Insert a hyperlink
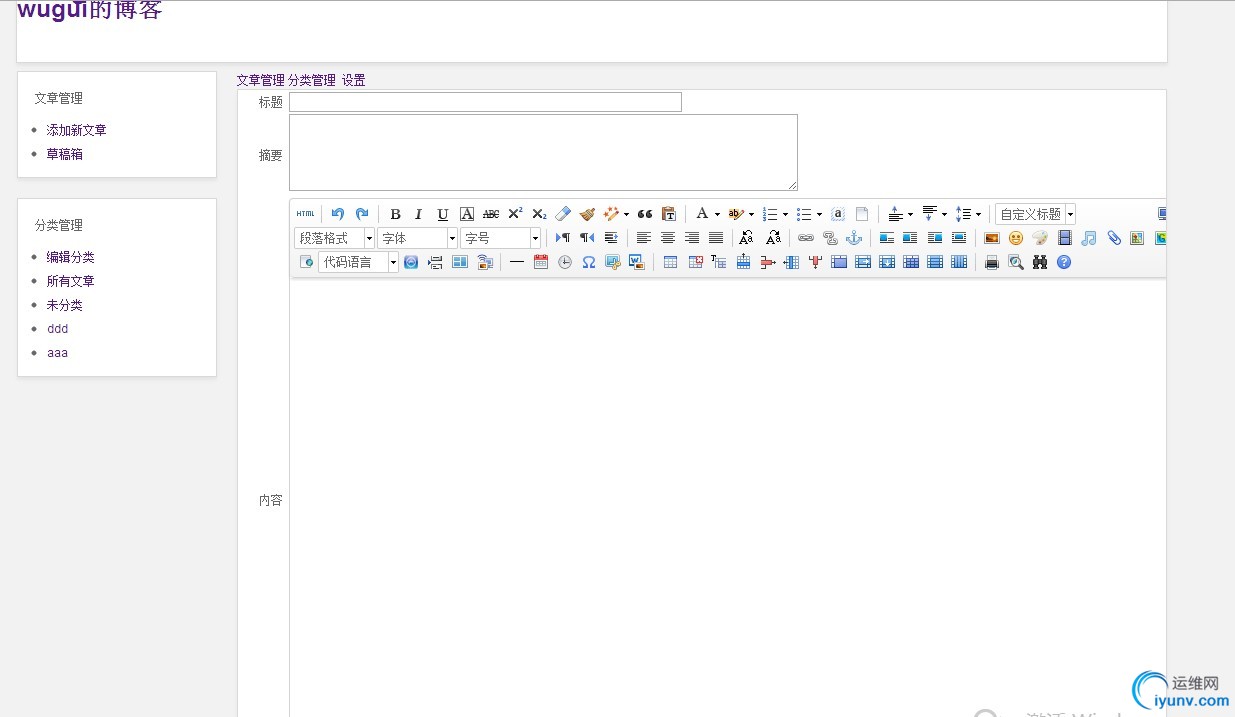Screen dimensions: 1235x717 [x=806, y=238]
